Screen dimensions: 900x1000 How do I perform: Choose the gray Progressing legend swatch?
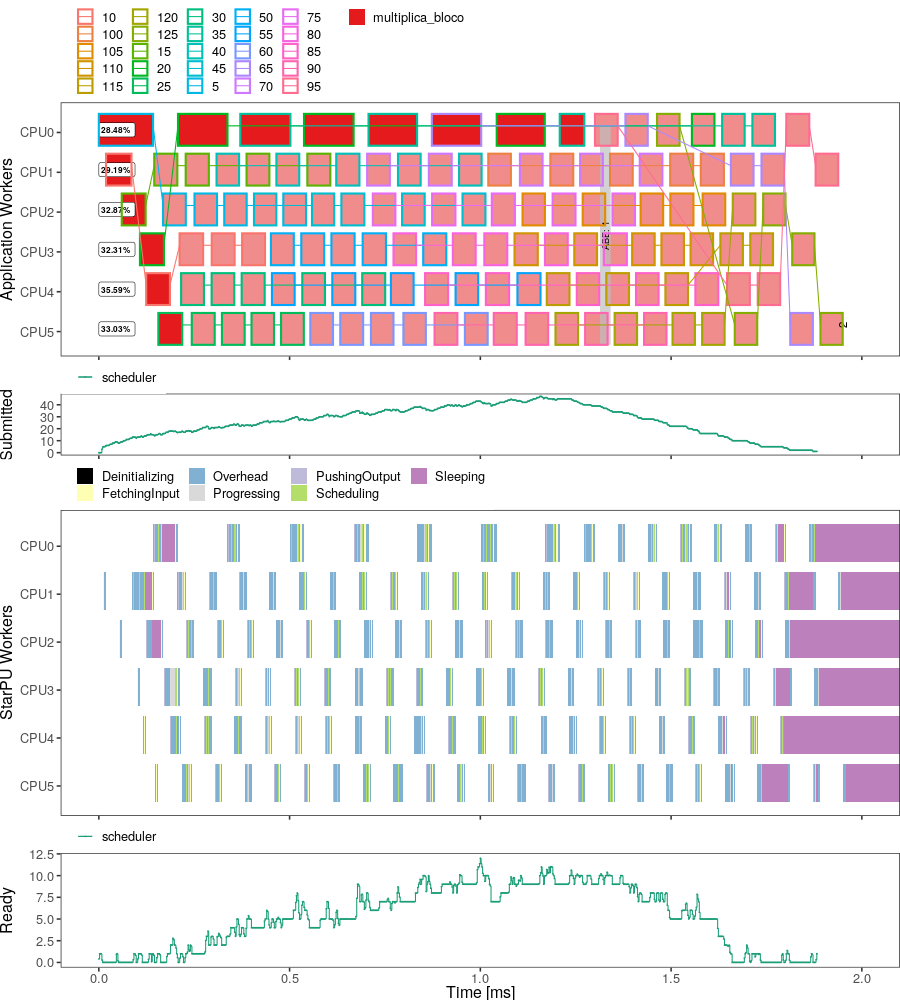[197, 494]
